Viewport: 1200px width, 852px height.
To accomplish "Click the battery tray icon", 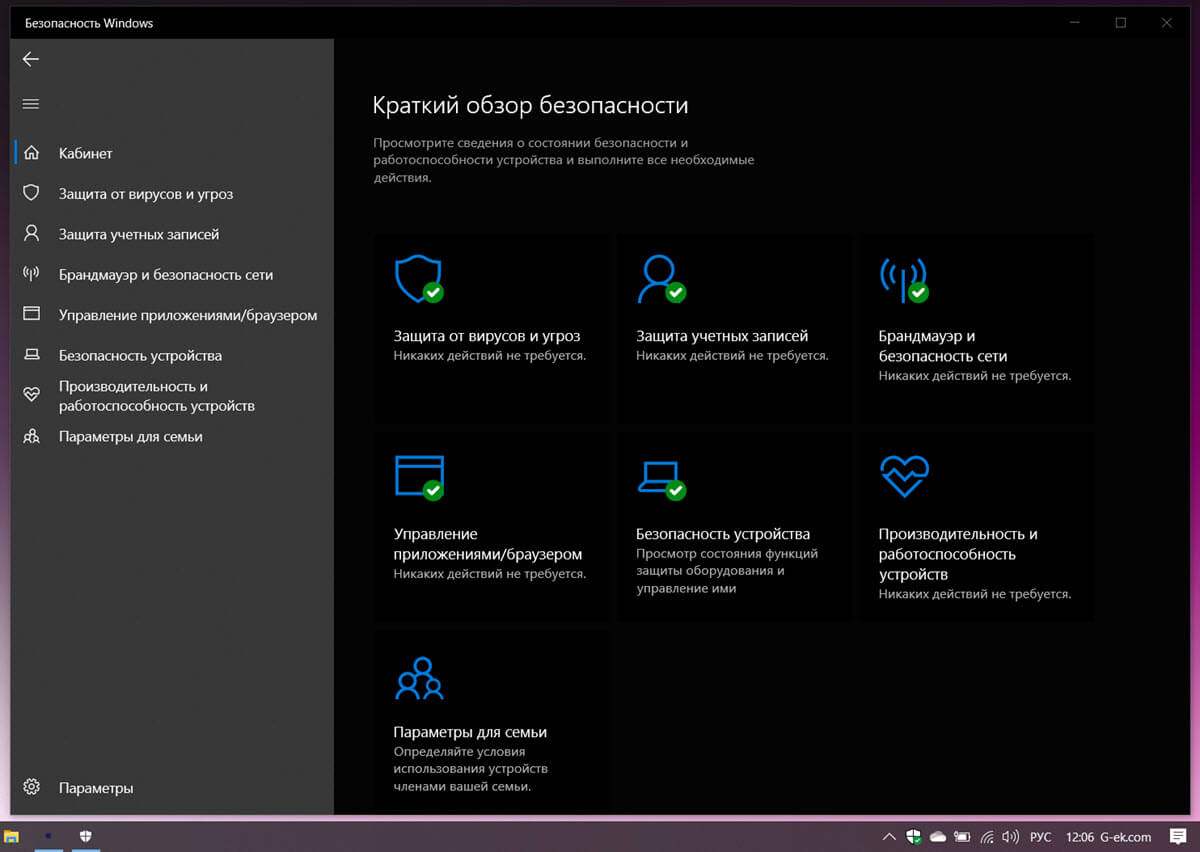I will (962, 836).
